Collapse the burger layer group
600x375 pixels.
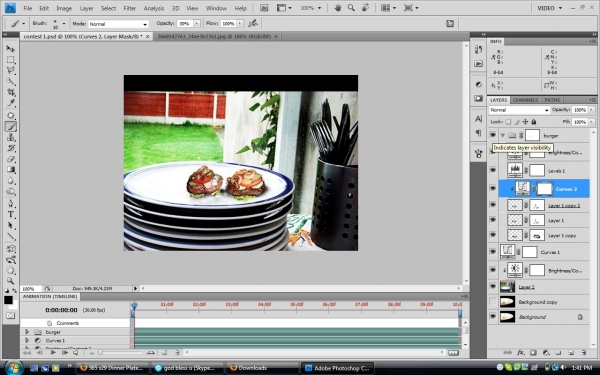502,135
